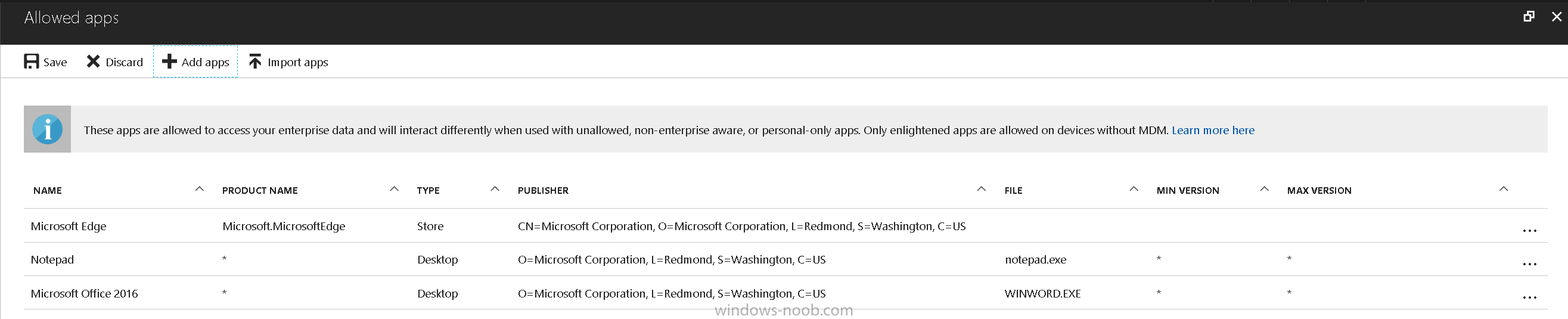Sort by the PUBLISHER column arrow

click(x=981, y=190)
